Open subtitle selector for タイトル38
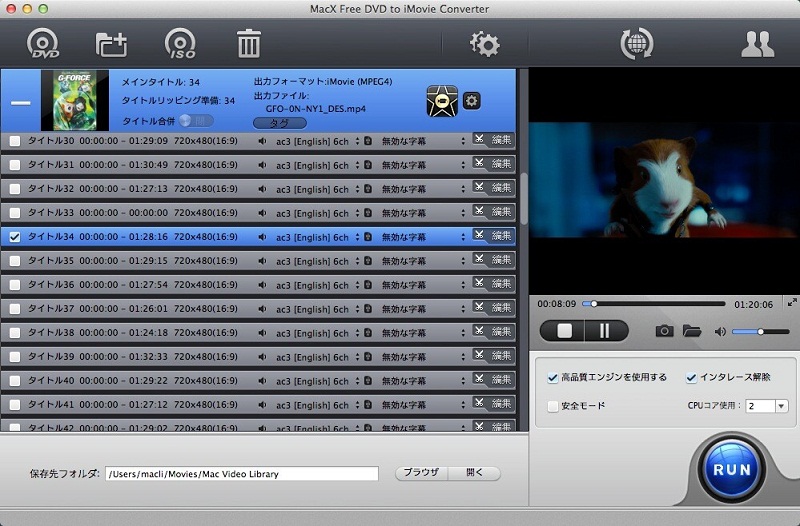Screen dimensions: 800x526 (423, 333)
